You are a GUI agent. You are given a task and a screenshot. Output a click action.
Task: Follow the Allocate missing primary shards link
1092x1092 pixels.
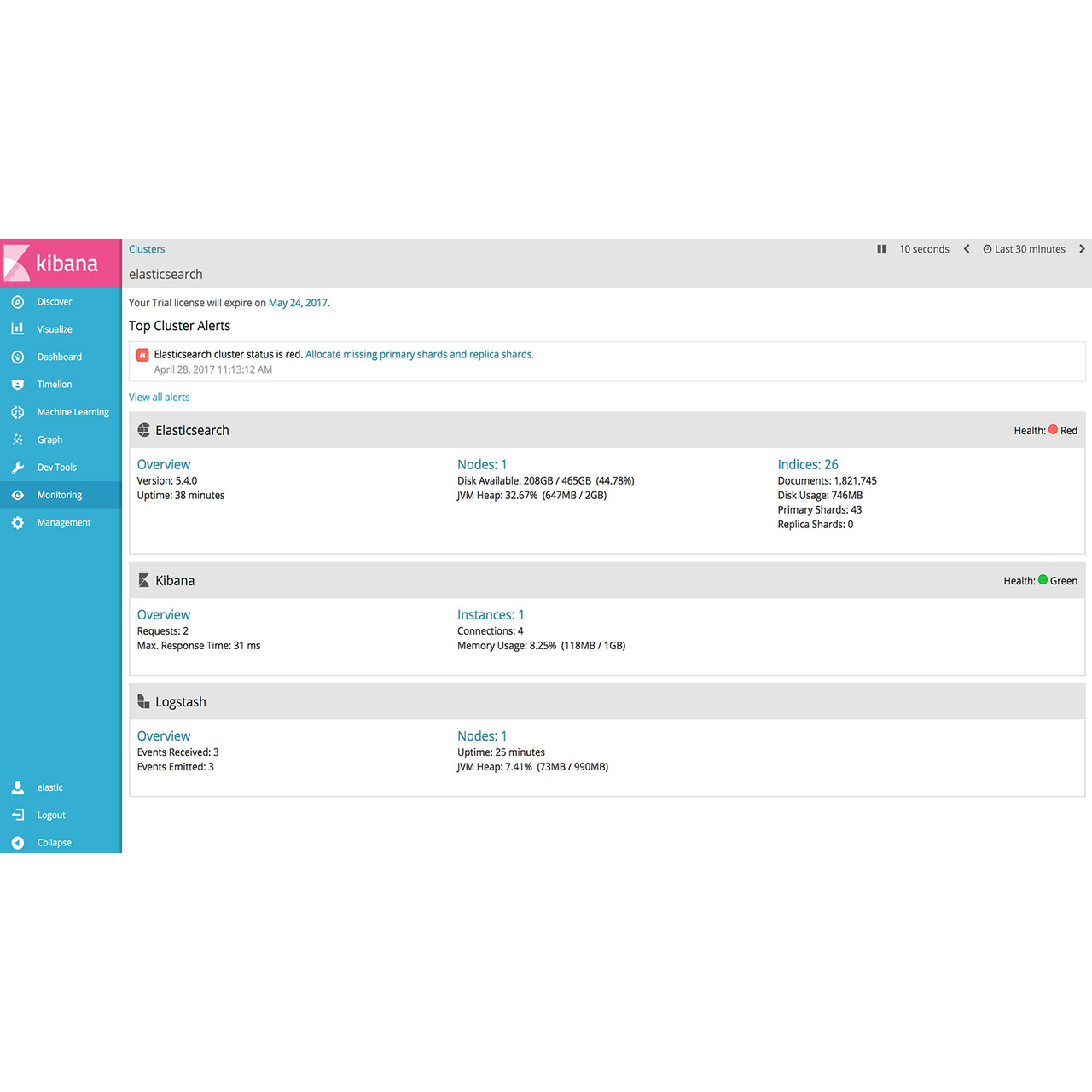tap(420, 354)
